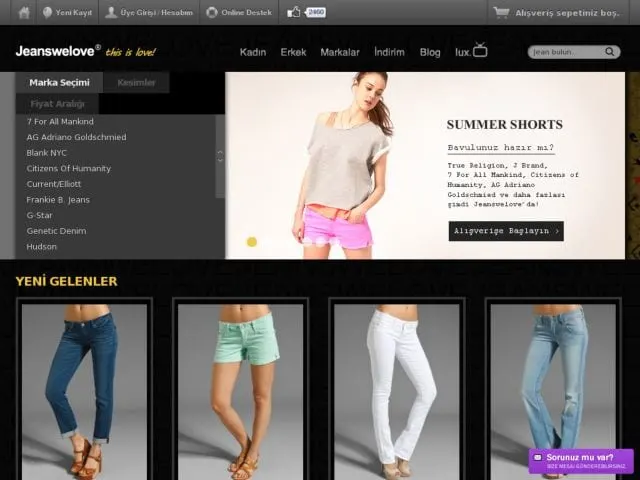Screen dimensions: 640x480
Task: Click the YENİ GELENLER heading
Action: tap(67, 281)
